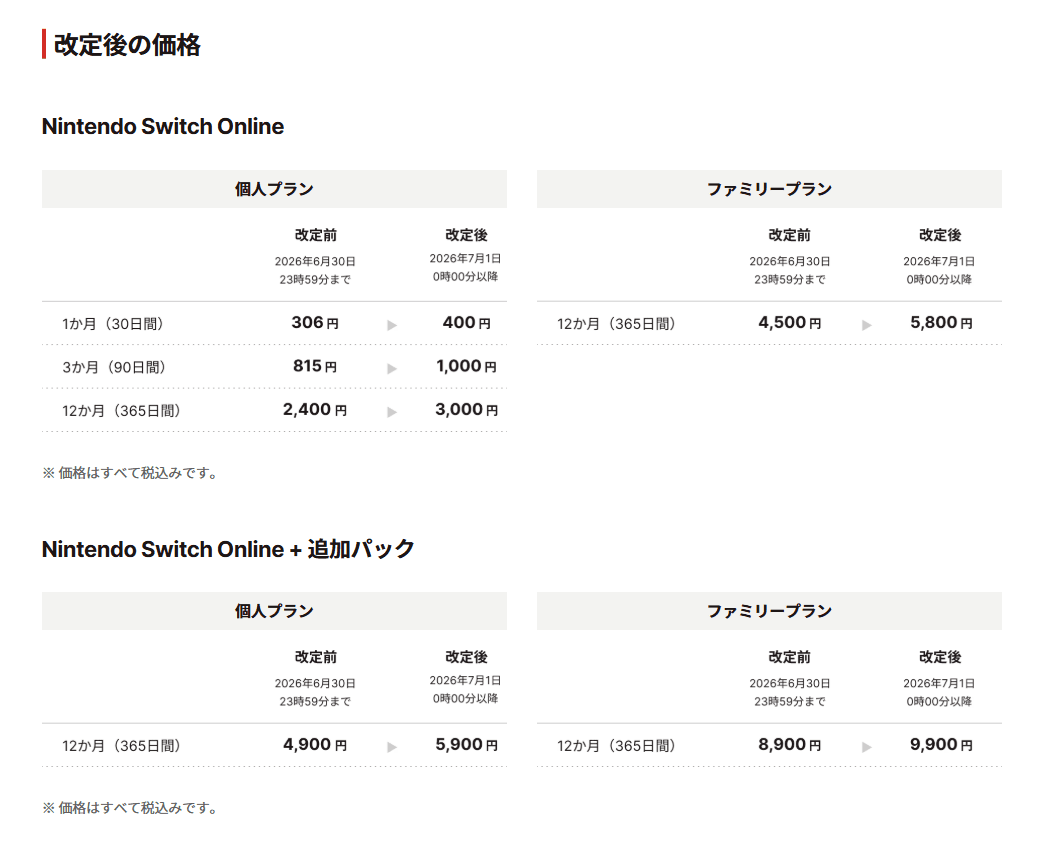This screenshot has width=1051, height=859.
Task: Click the 3か月（90日間）row label
Action: point(114,367)
